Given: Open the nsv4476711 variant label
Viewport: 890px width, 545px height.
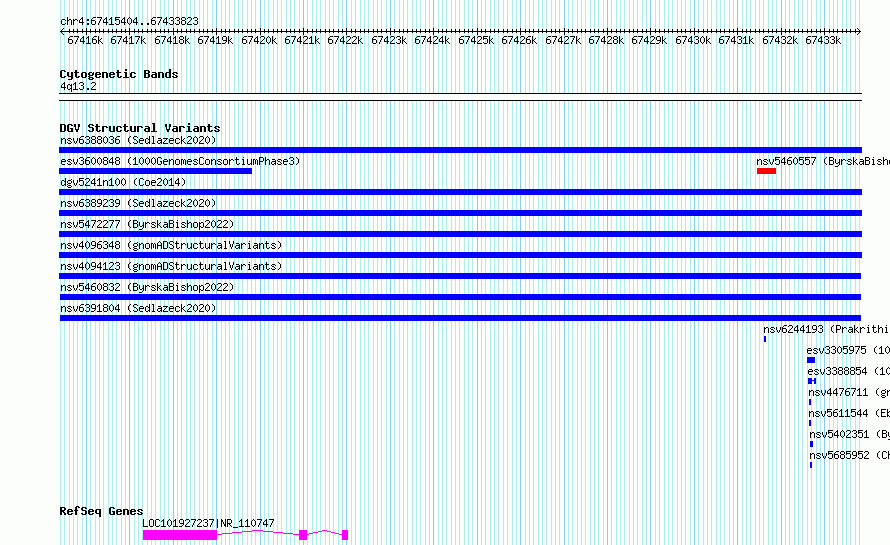Looking at the screenshot, I should [x=849, y=392].
